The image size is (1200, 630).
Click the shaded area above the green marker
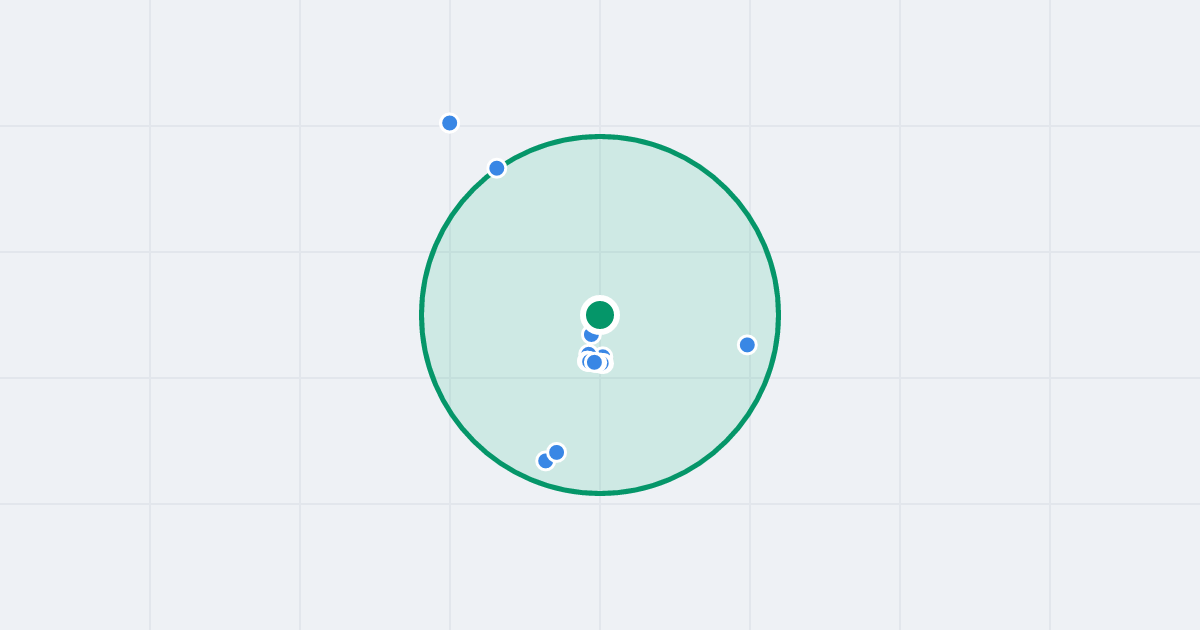(x=600, y=220)
